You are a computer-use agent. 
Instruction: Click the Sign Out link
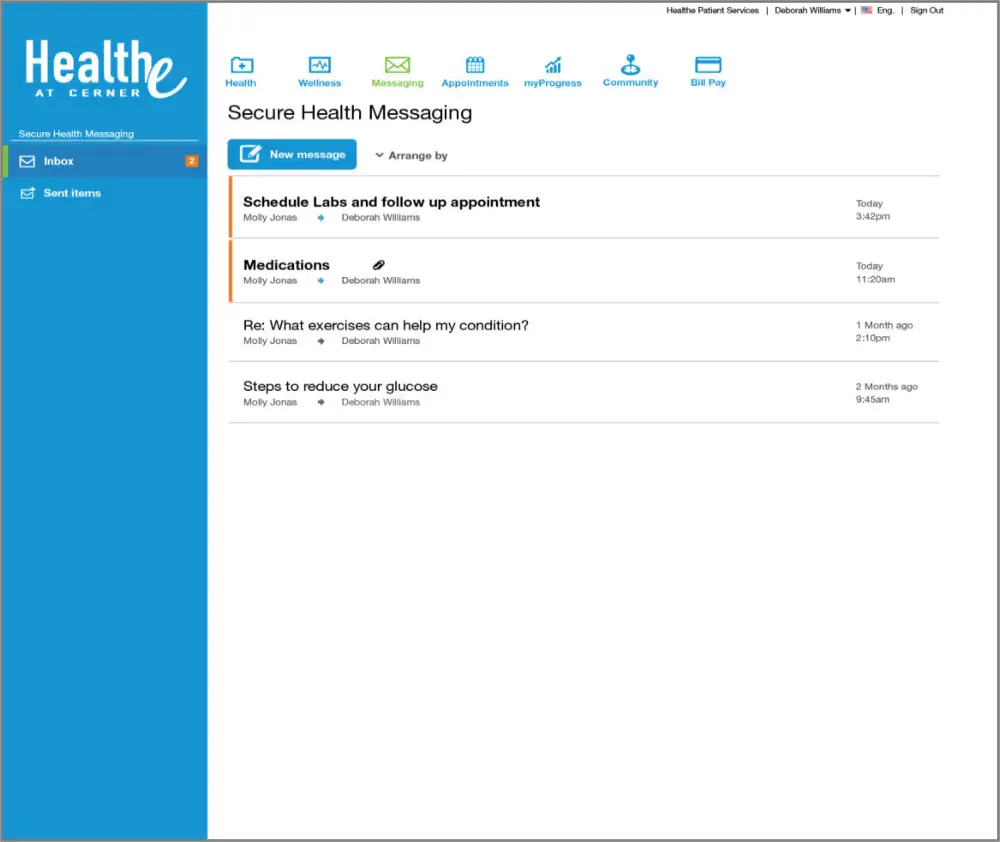926,11
